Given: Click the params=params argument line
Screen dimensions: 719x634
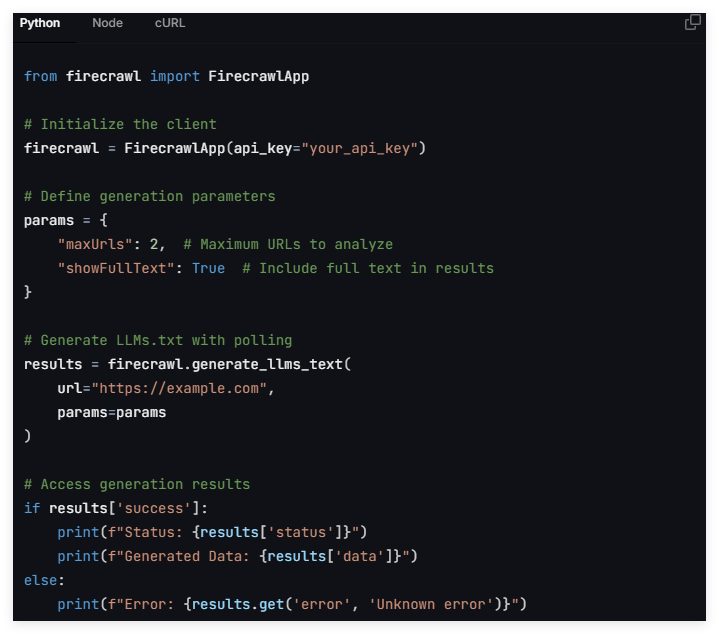Looking at the screenshot, I should [x=112, y=412].
